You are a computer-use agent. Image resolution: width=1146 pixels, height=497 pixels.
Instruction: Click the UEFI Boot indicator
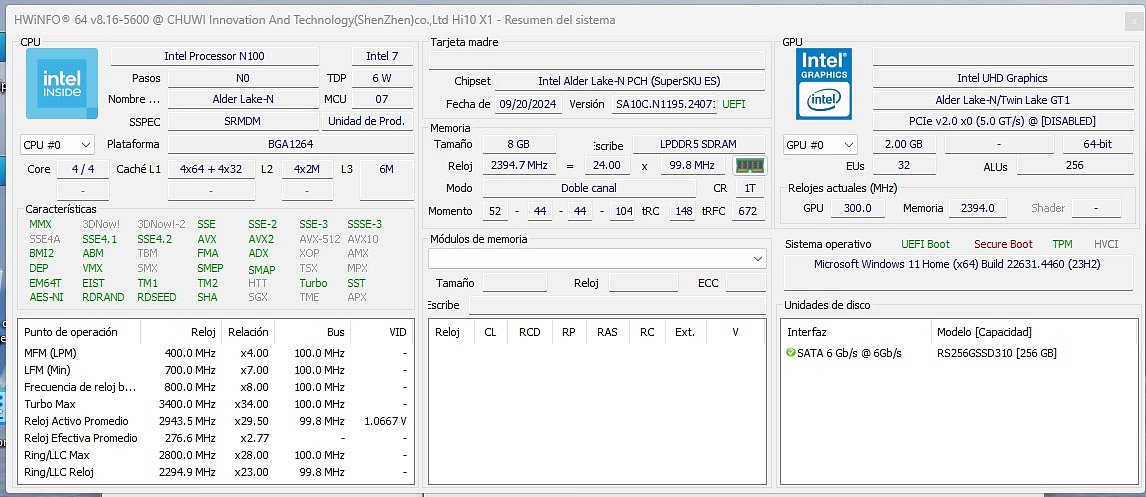click(x=925, y=244)
